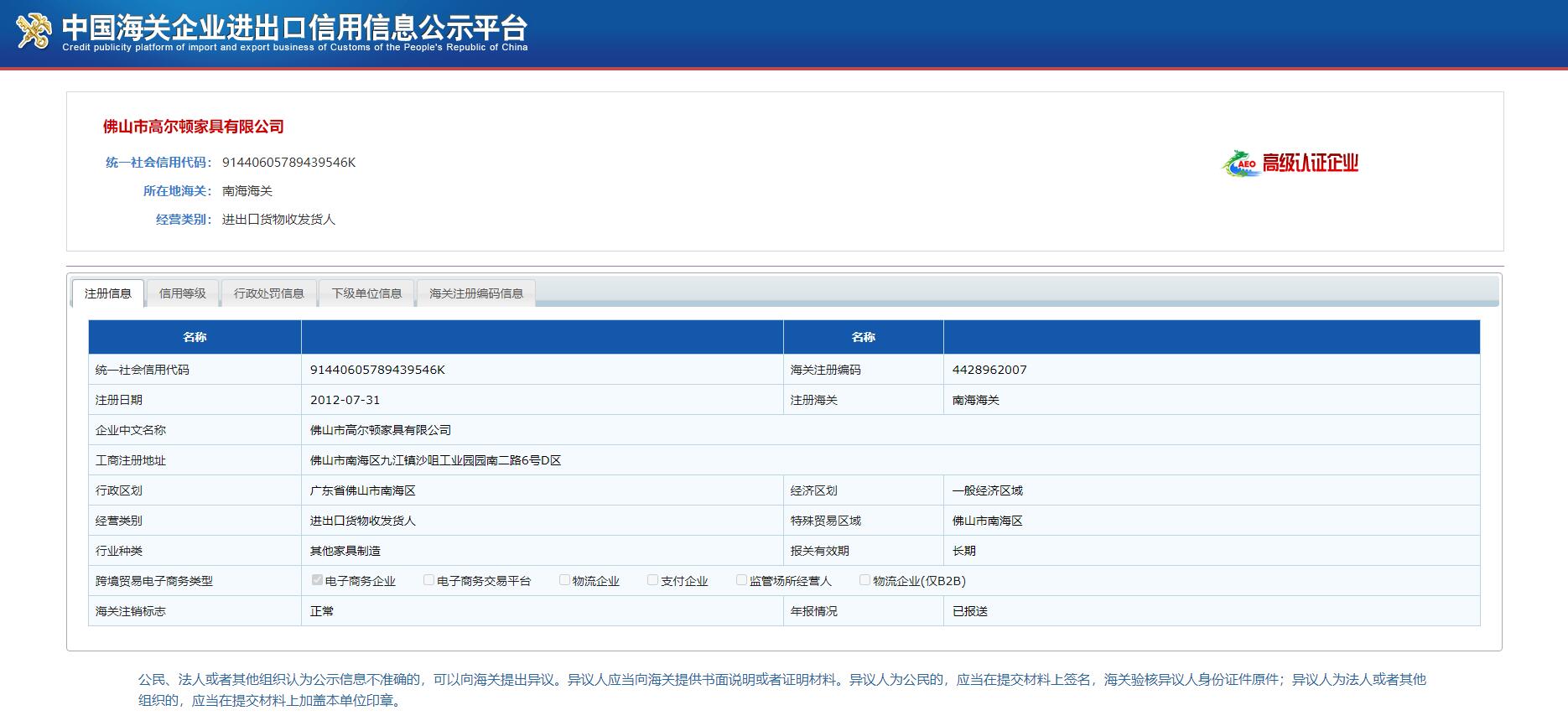
Task: Click the 统一社会信用代码 row label in the table
Action: pos(143,370)
